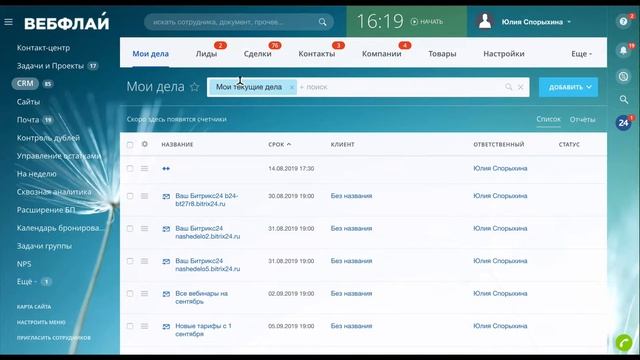Screen dimensions: 640x360
Task: Open the Все вебинары на сентябрь activity
Action: pyautogui.click(x=202, y=298)
